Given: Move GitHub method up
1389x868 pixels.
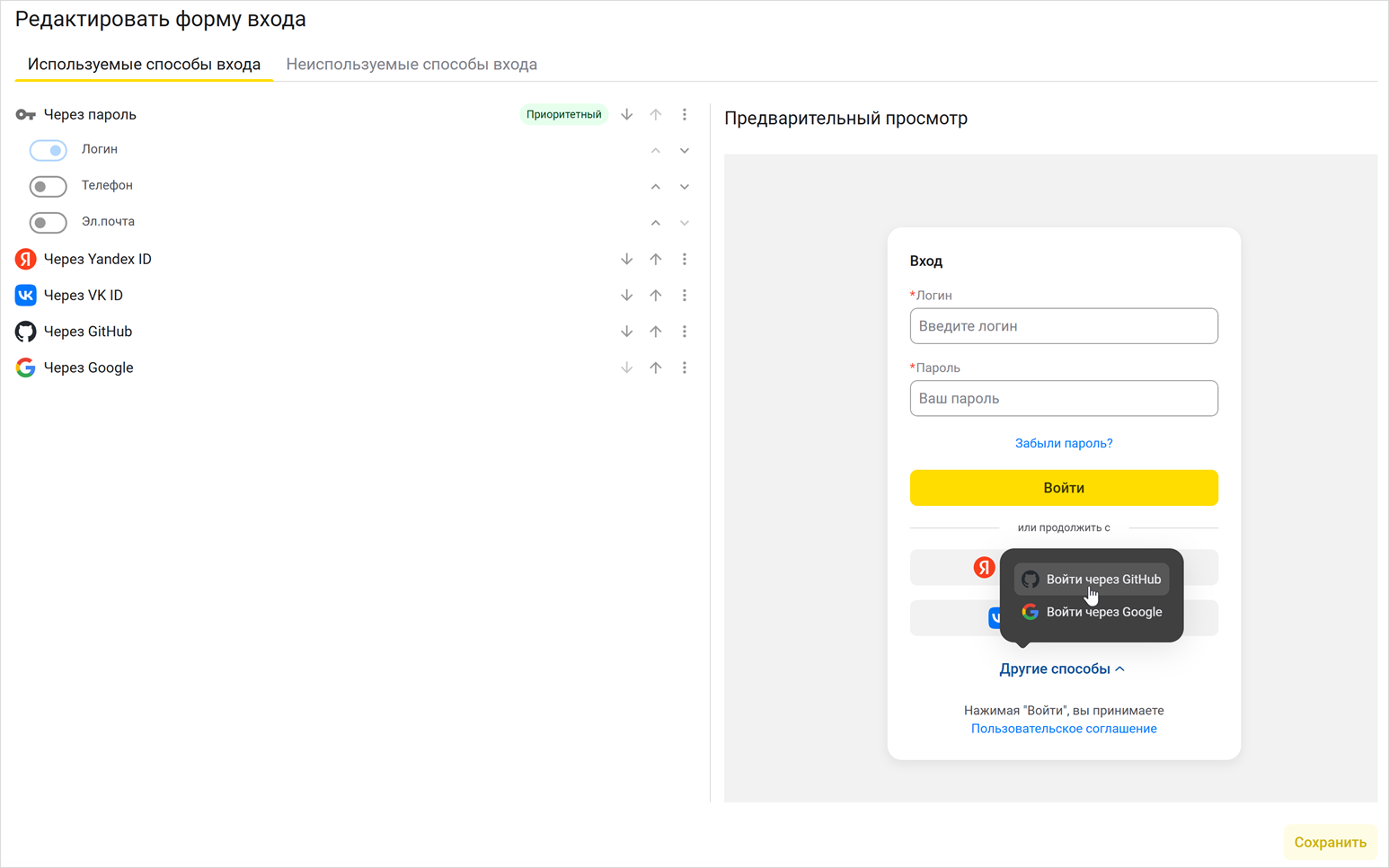Looking at the screenshot, I should click(656, 332).
